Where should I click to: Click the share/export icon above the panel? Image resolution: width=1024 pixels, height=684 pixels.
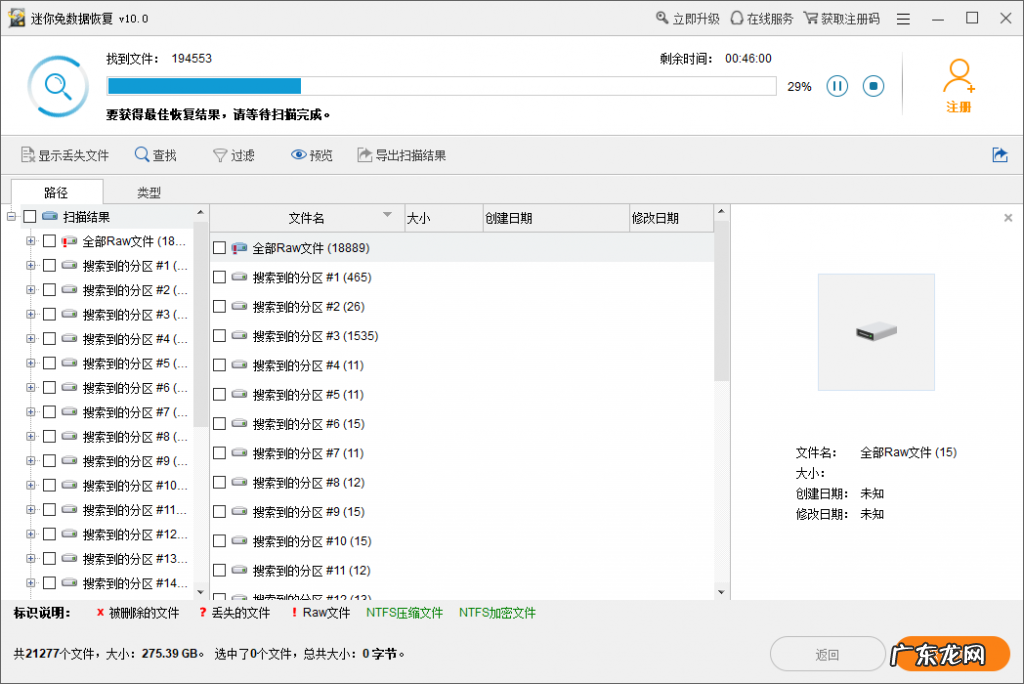[1001, 155]
